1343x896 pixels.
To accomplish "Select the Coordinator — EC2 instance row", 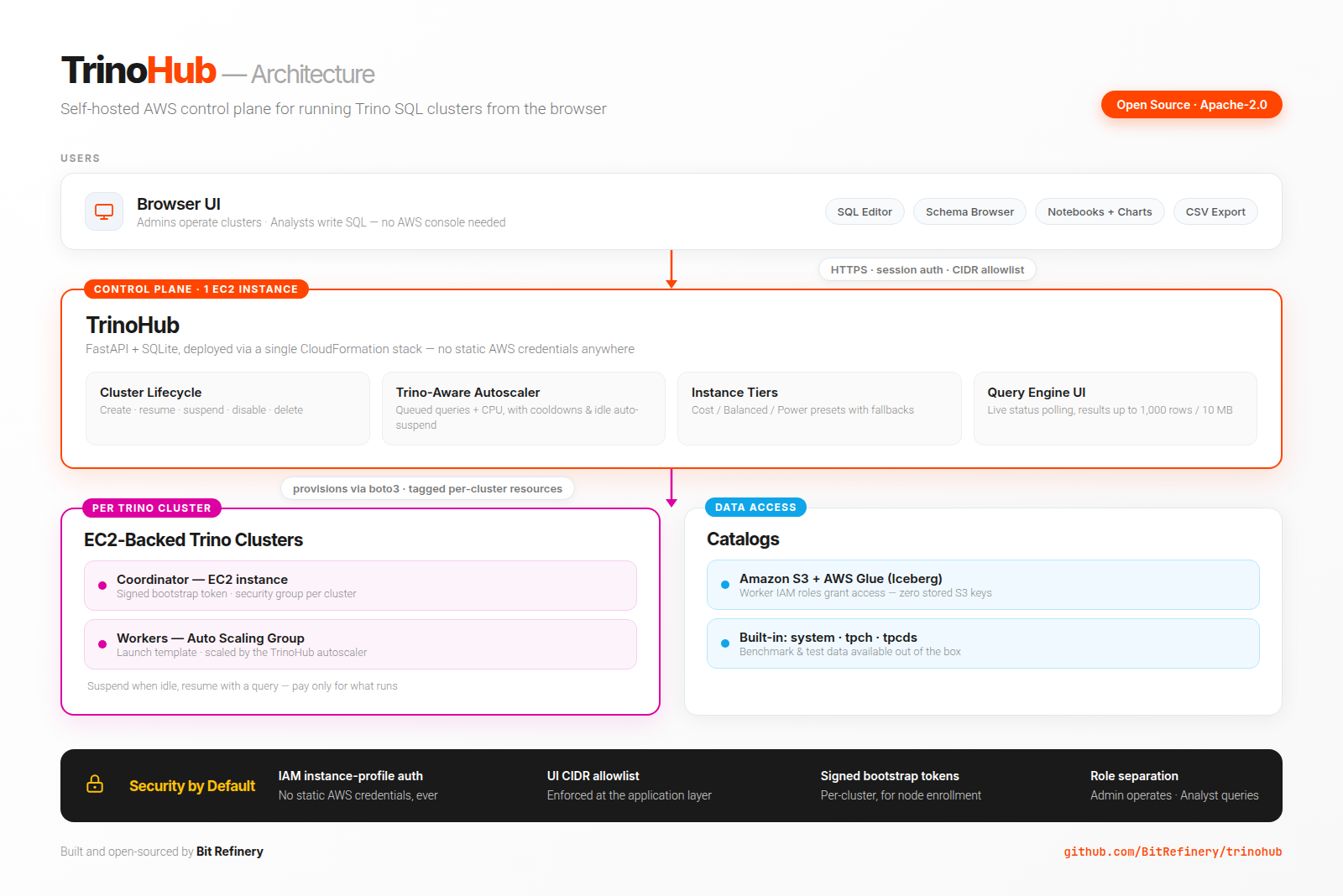I will pos(360,586).
